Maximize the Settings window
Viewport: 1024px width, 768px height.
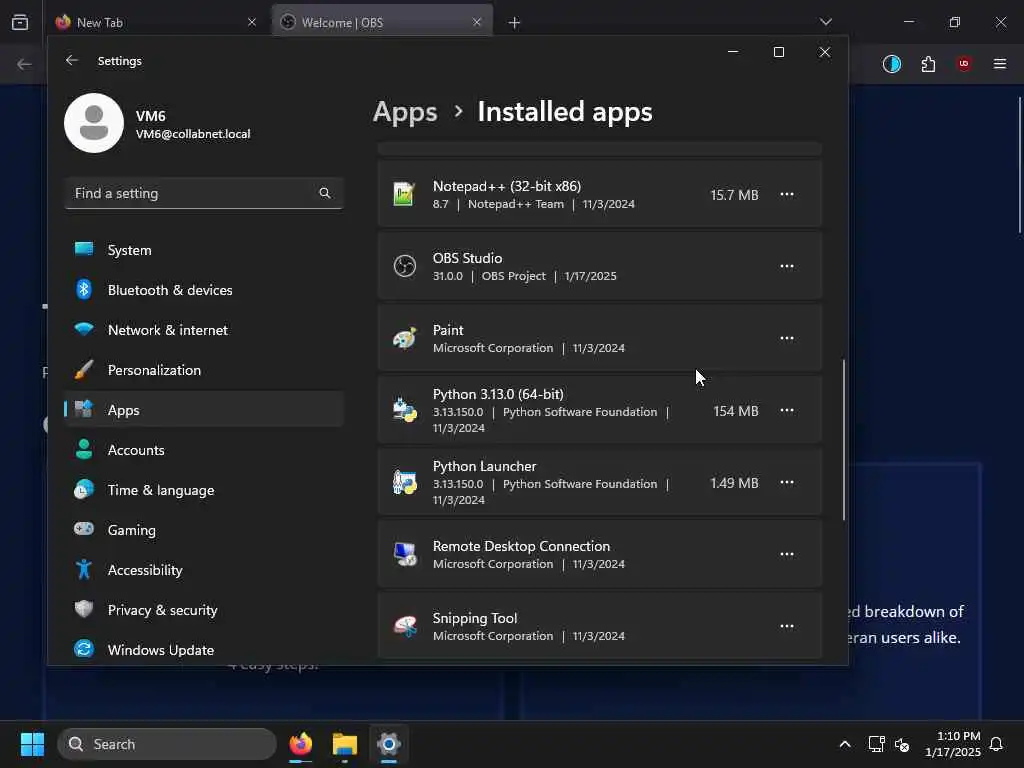click(778, 52)
